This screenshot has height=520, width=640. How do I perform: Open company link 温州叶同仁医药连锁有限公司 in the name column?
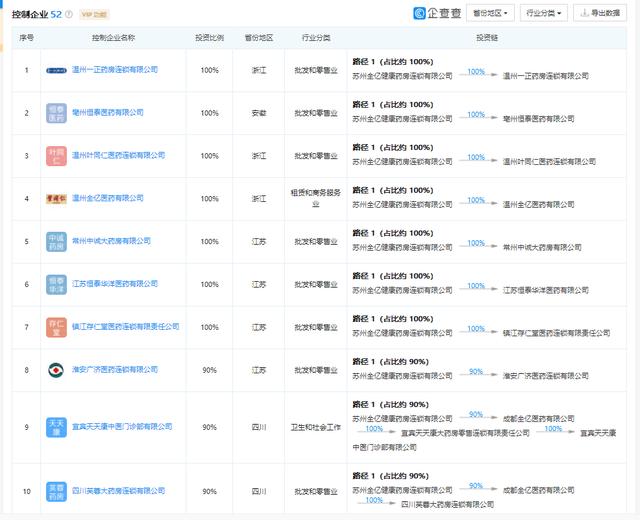point(118,156)
